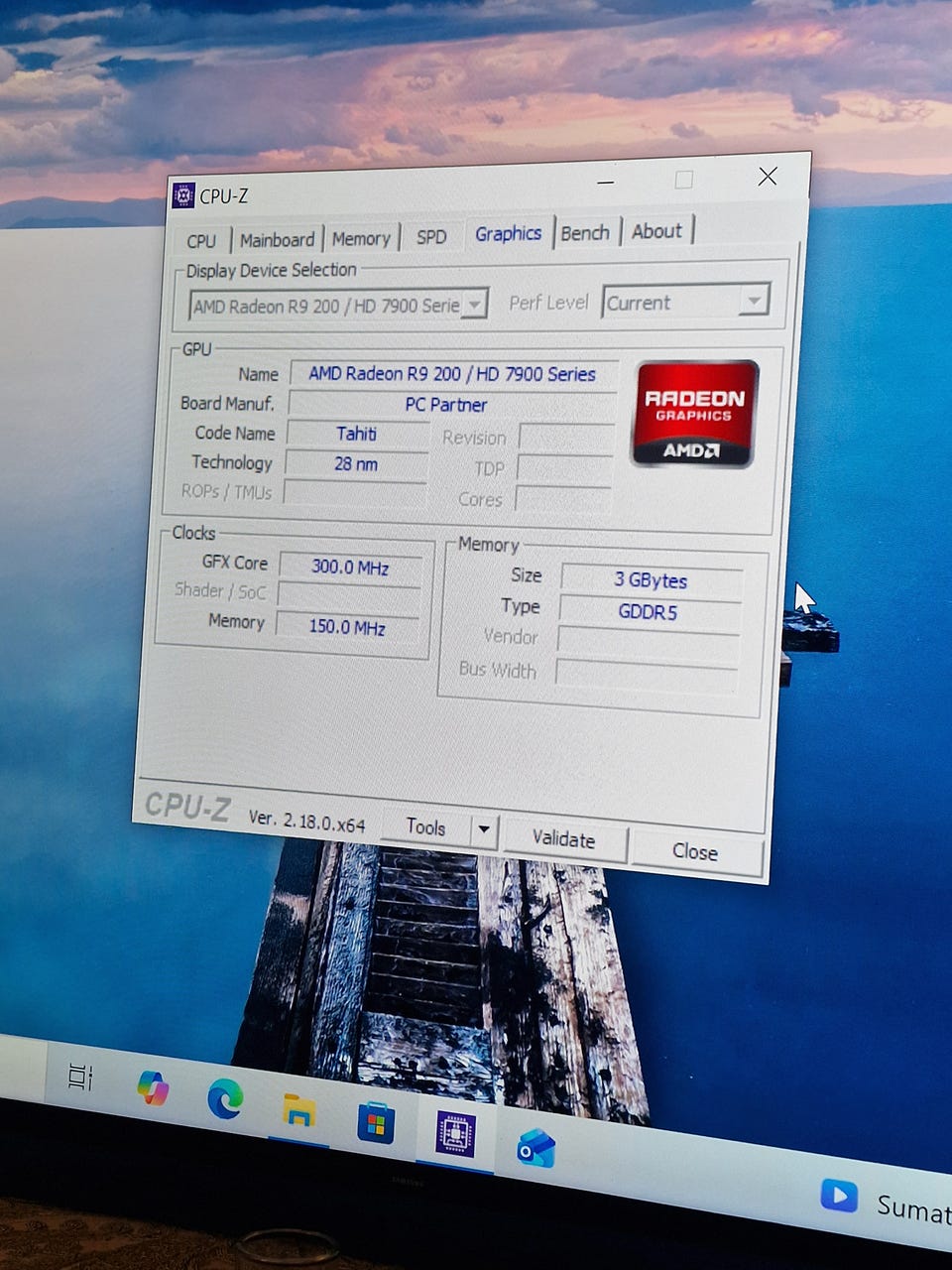Viewport: 952px width, 1270px height.
Task: Open the About tab
Action: click(x=656, y=231)
